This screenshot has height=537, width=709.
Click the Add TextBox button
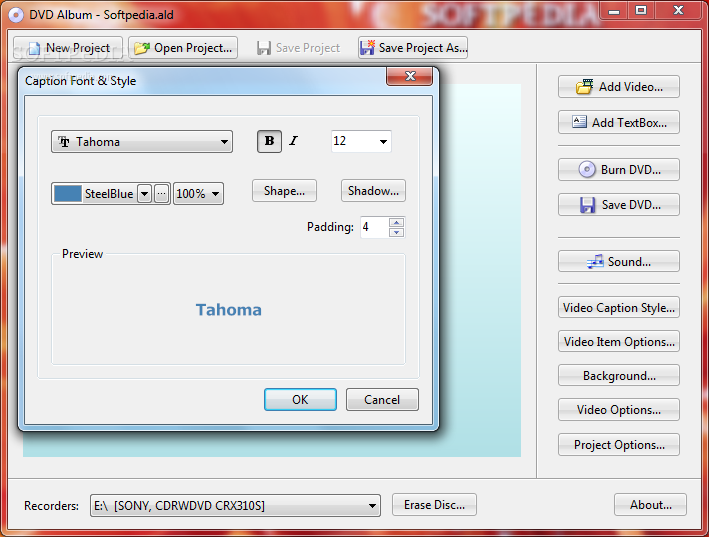(x=619, y=122)
